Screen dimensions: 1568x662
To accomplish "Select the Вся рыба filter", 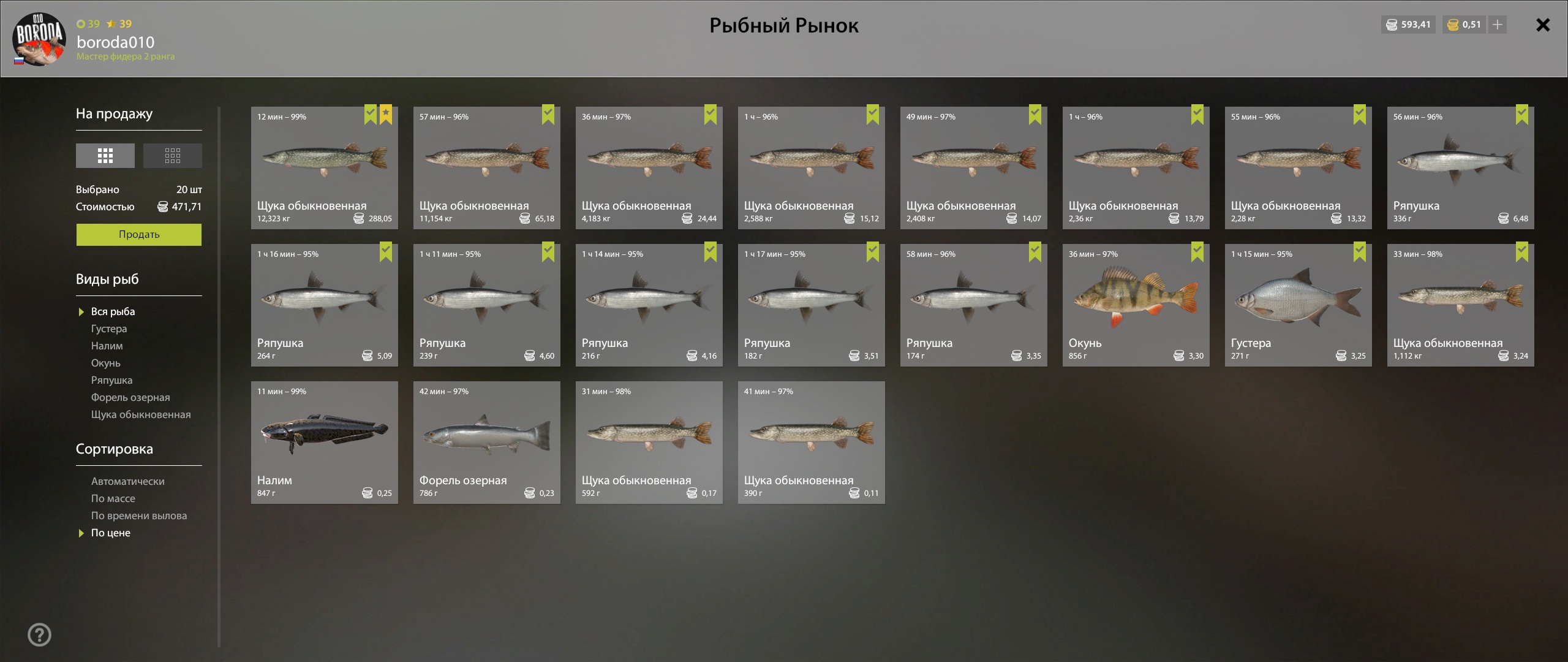I will 113,311.
